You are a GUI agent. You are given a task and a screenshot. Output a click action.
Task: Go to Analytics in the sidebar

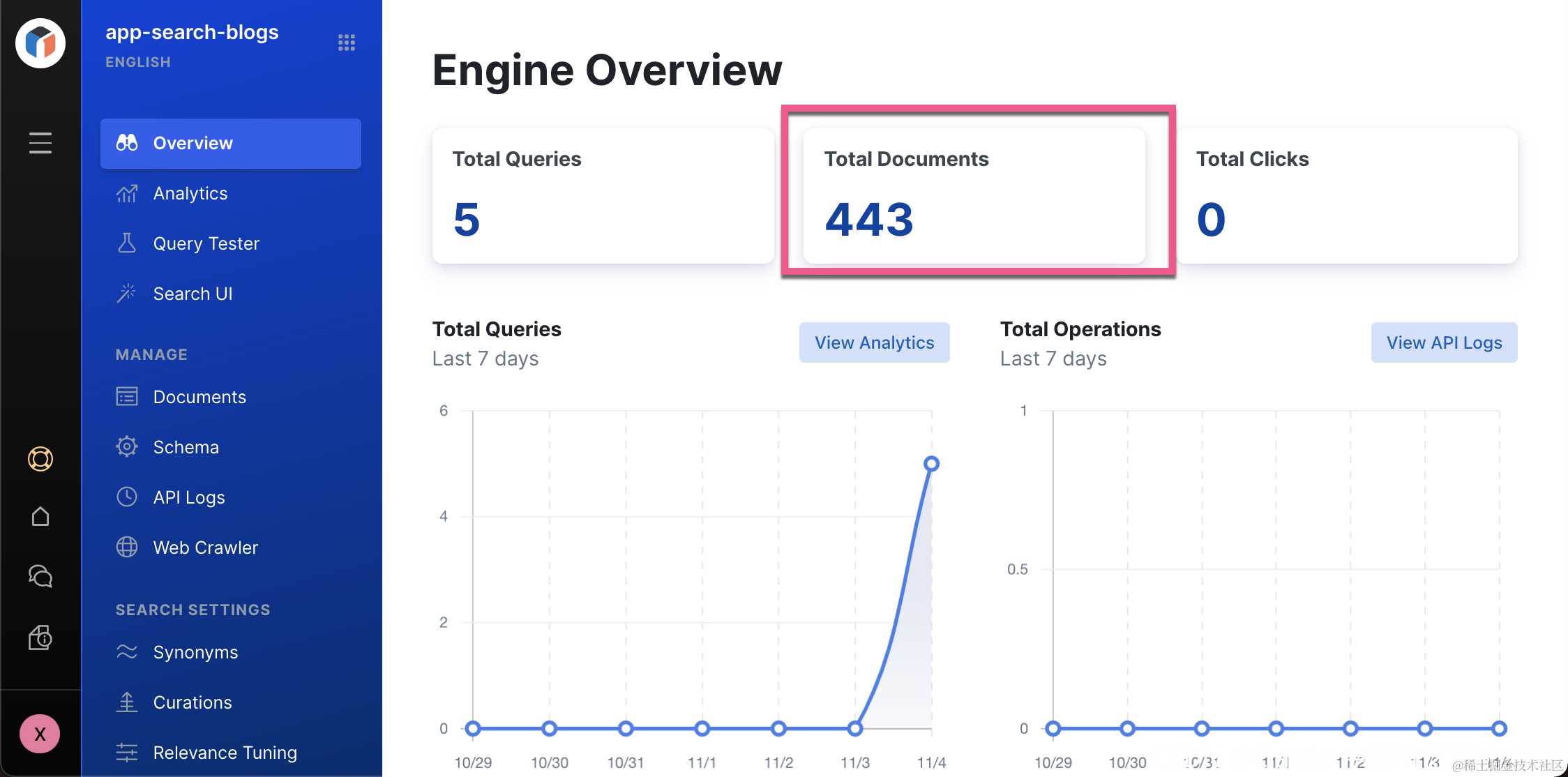click(x=190, y=193)
